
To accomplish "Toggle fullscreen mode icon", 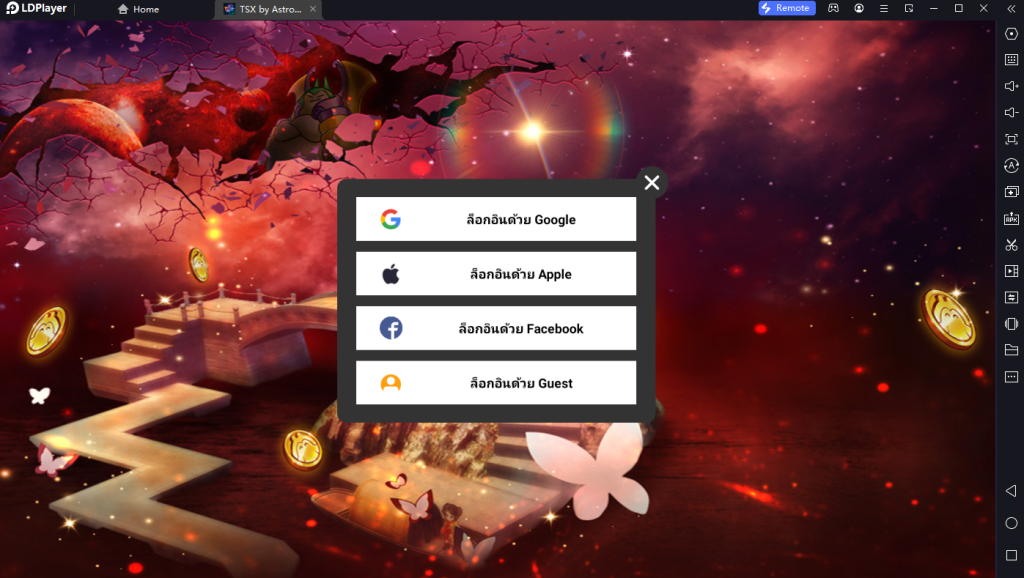I will 1011,139.
